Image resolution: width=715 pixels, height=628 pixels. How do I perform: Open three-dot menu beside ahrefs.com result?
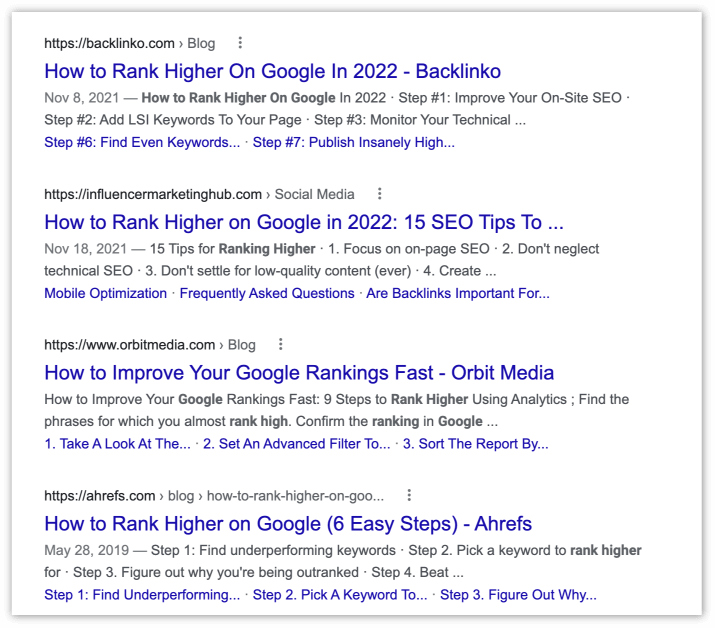coord(409,496)
